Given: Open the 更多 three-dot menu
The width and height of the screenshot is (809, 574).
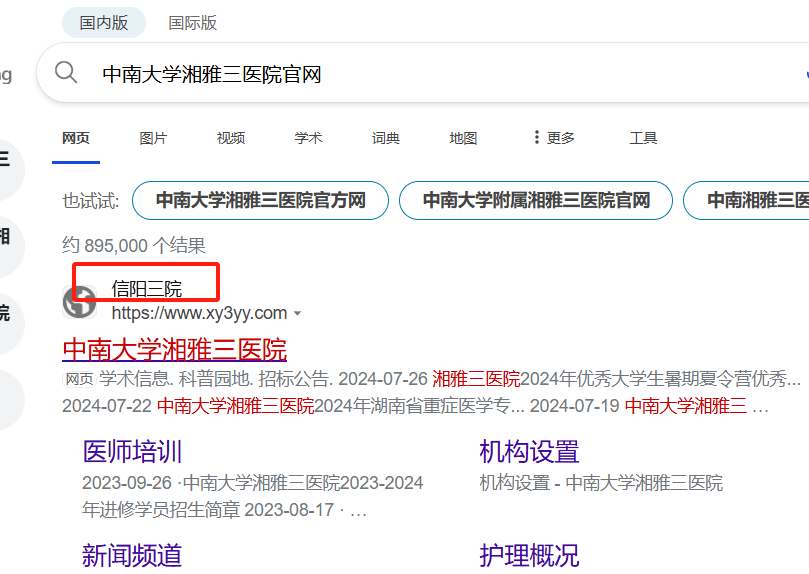Looking at the screenshot, I should click(x=554, y=138).
